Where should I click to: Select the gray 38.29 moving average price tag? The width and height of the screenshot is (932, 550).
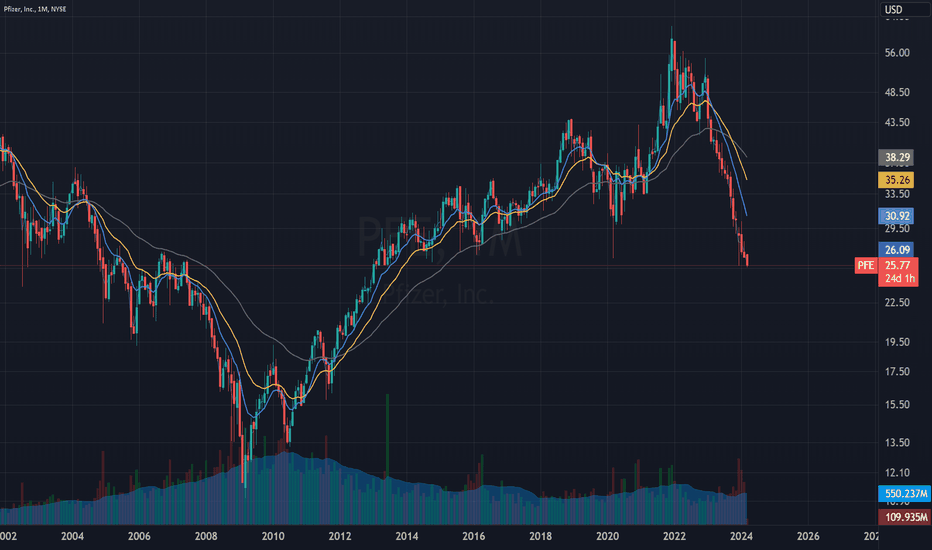tap(896, 158)
